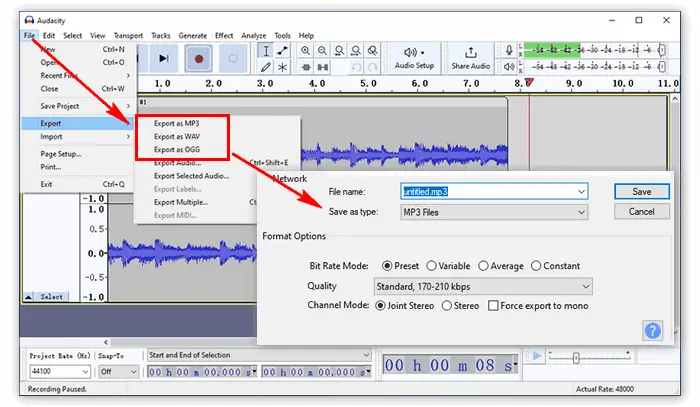Viewport: 700px width, 407px height.
Task: Click the red Record button
Action: [199, 58]
